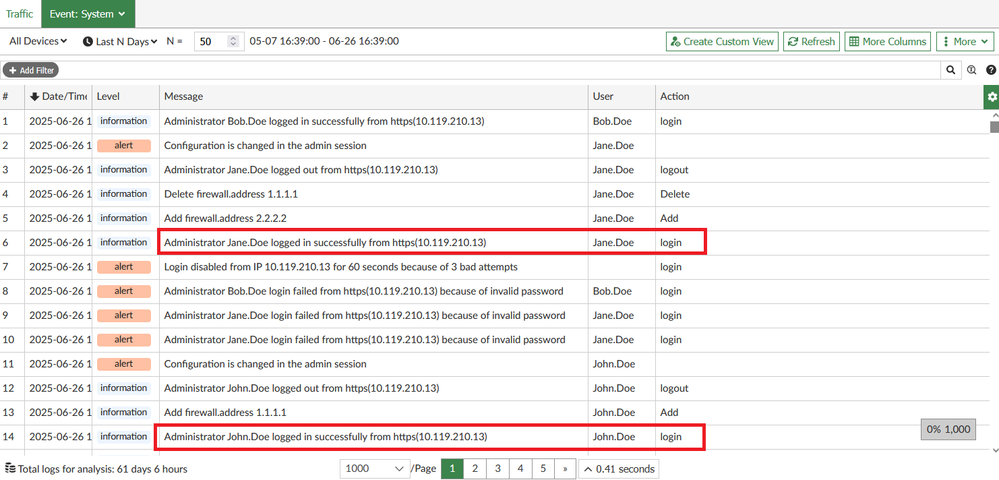Go to page 4
Image resolution: width=999 pixels, height=480 pixels.
coord(520,469)
